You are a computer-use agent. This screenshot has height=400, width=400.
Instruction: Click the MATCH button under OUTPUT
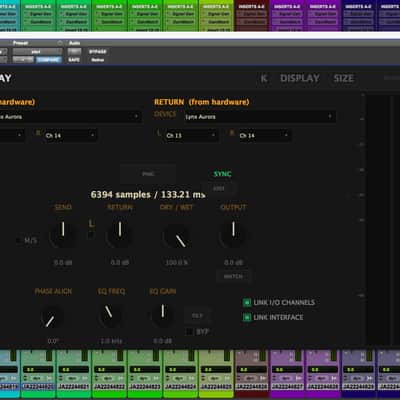click(233, 276)
